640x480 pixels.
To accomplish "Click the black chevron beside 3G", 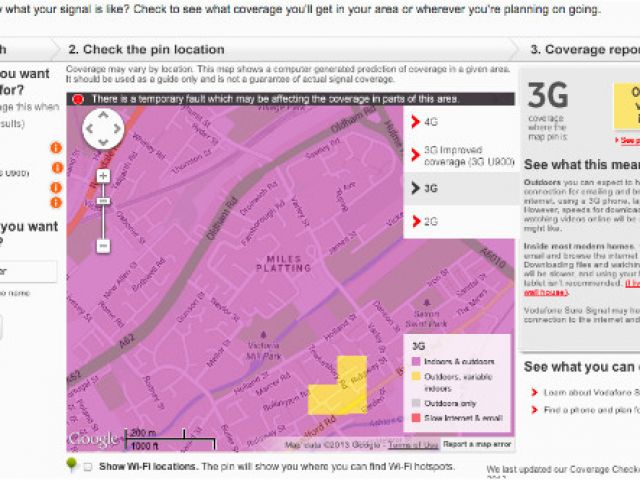I will click(415, 188).
